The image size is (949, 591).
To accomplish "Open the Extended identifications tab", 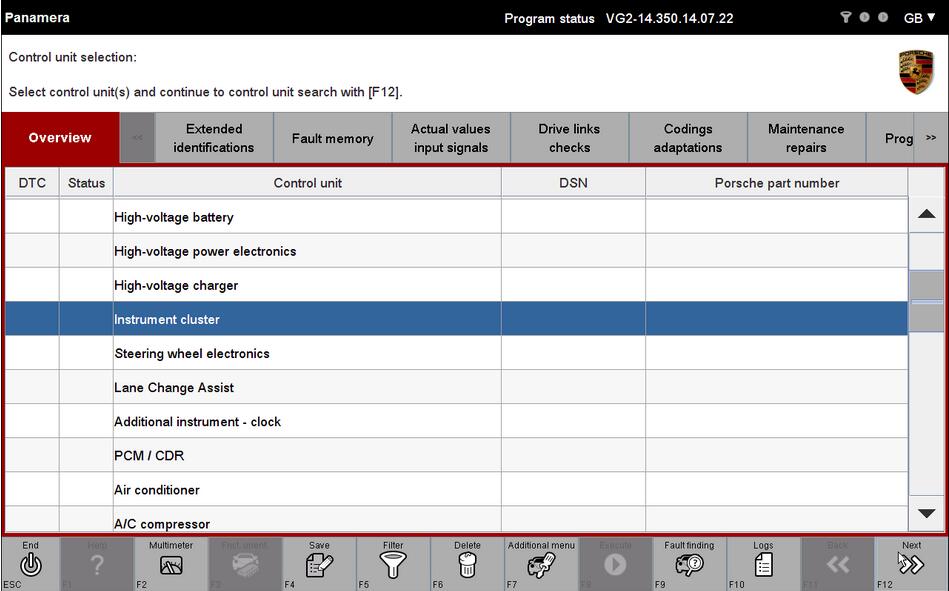I will click(x=214, y=138).
